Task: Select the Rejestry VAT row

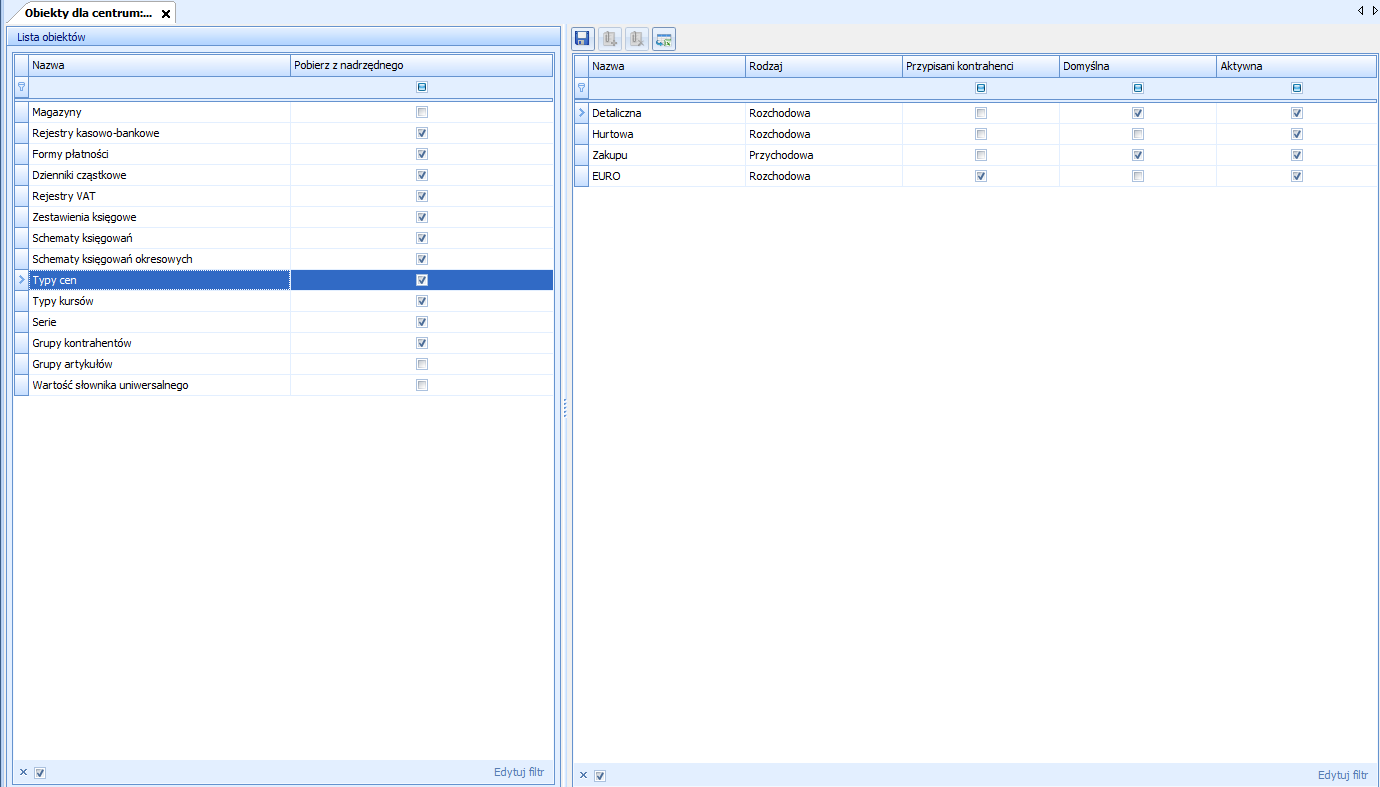Action: click(x=283, y=196)
